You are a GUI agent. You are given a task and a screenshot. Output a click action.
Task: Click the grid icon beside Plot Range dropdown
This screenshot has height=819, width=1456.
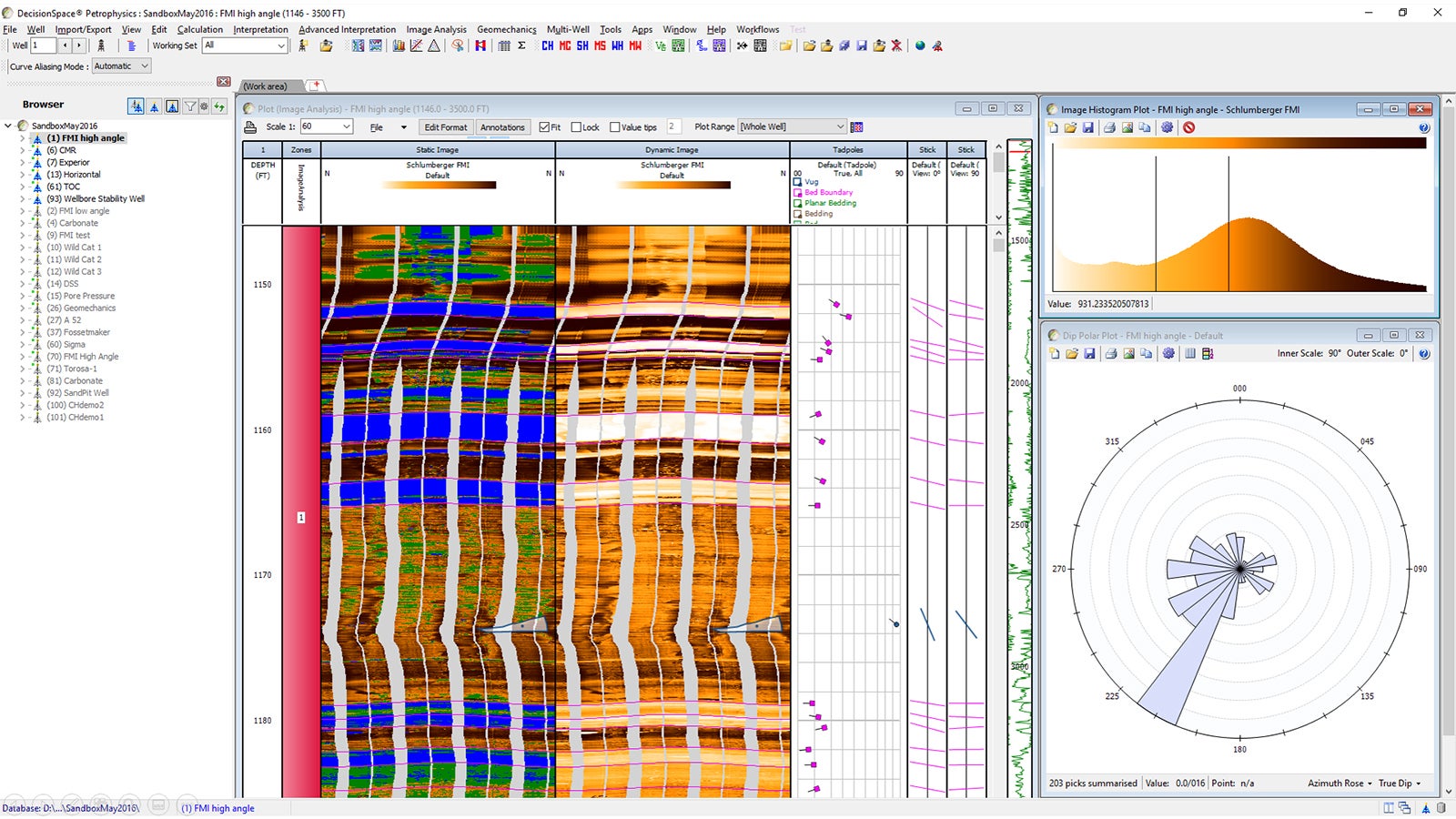click(x=856, y=127)
